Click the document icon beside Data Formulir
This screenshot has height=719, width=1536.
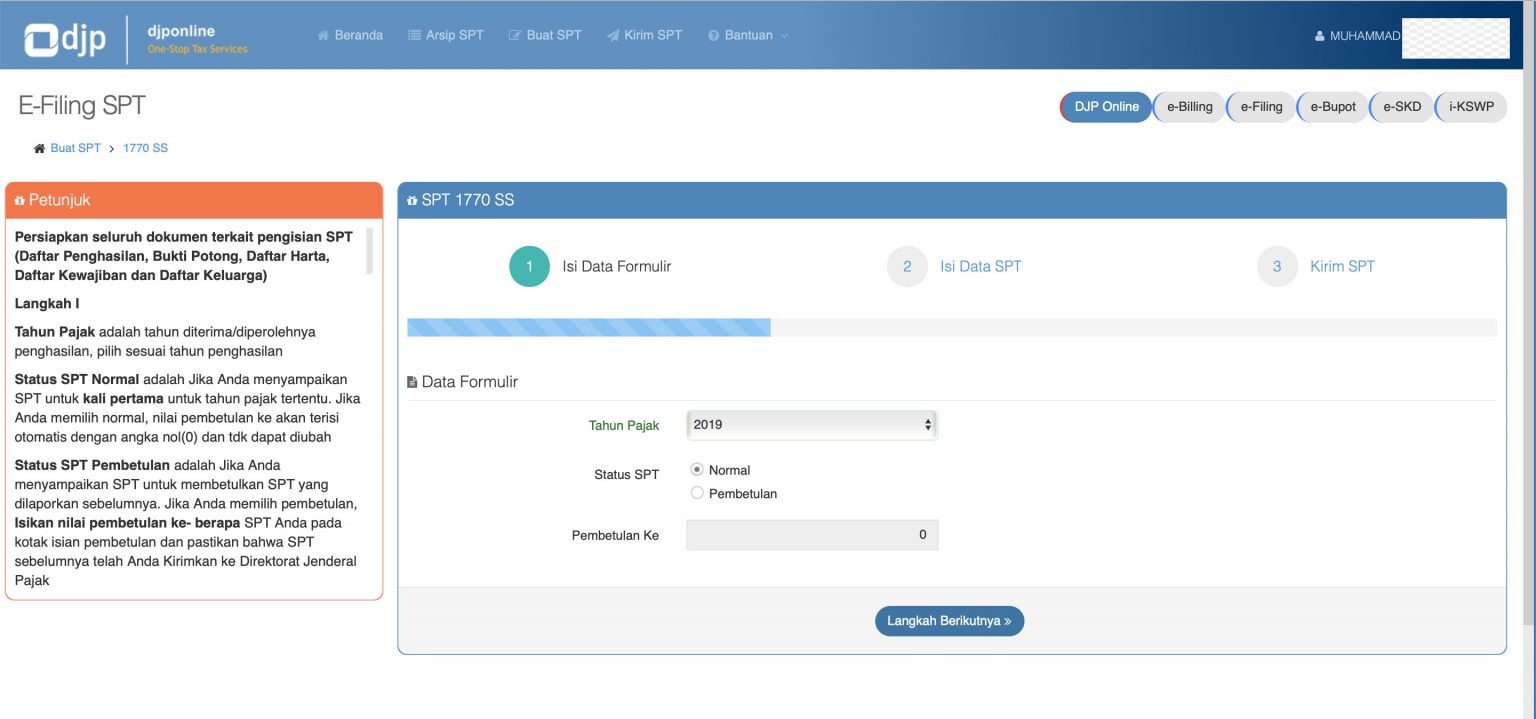(x=411, y=381)
